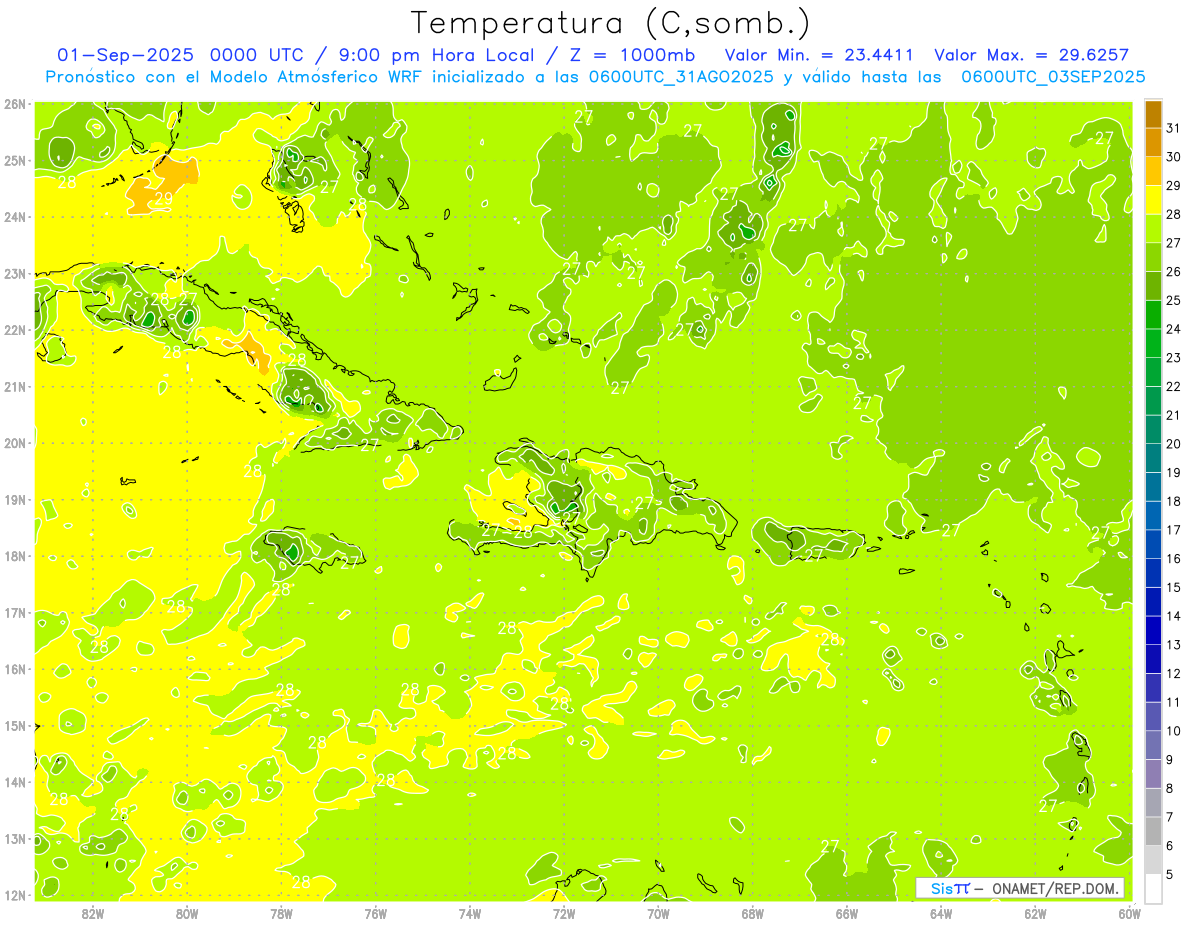The height and width of the screenshot is (927, 1200).
Task: Click the '20' label on the color scale
Action: [x=1174, y=444]
